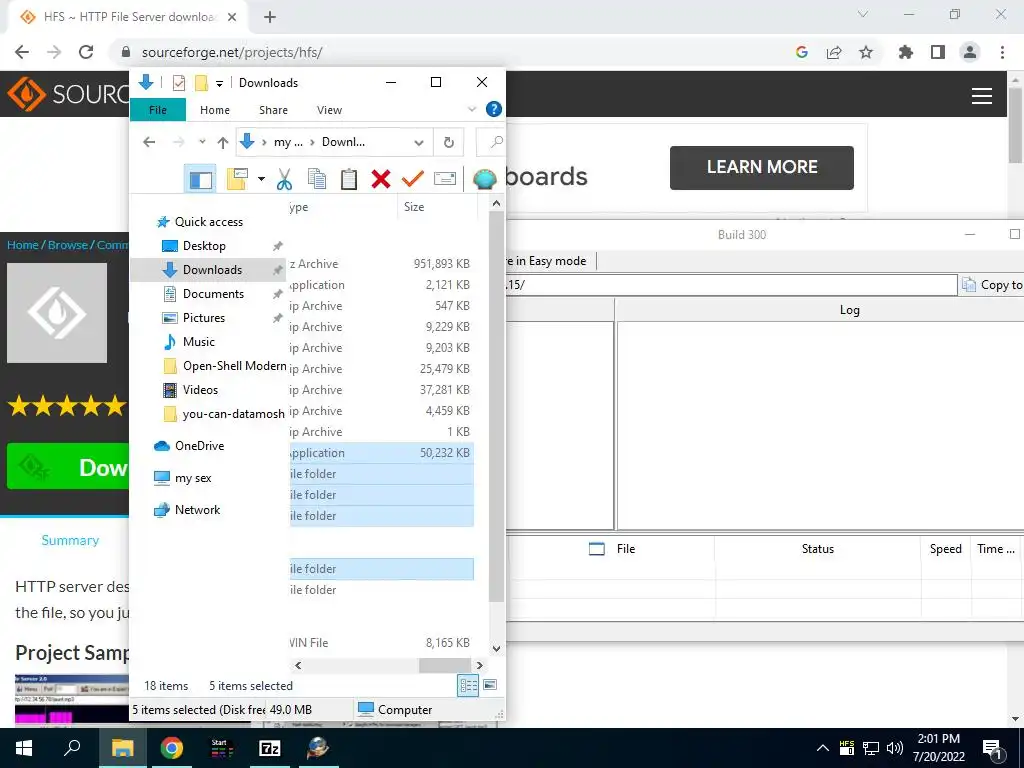
Task: Select the 951,893 KB archive row
Action: click(x=381, y=264)
